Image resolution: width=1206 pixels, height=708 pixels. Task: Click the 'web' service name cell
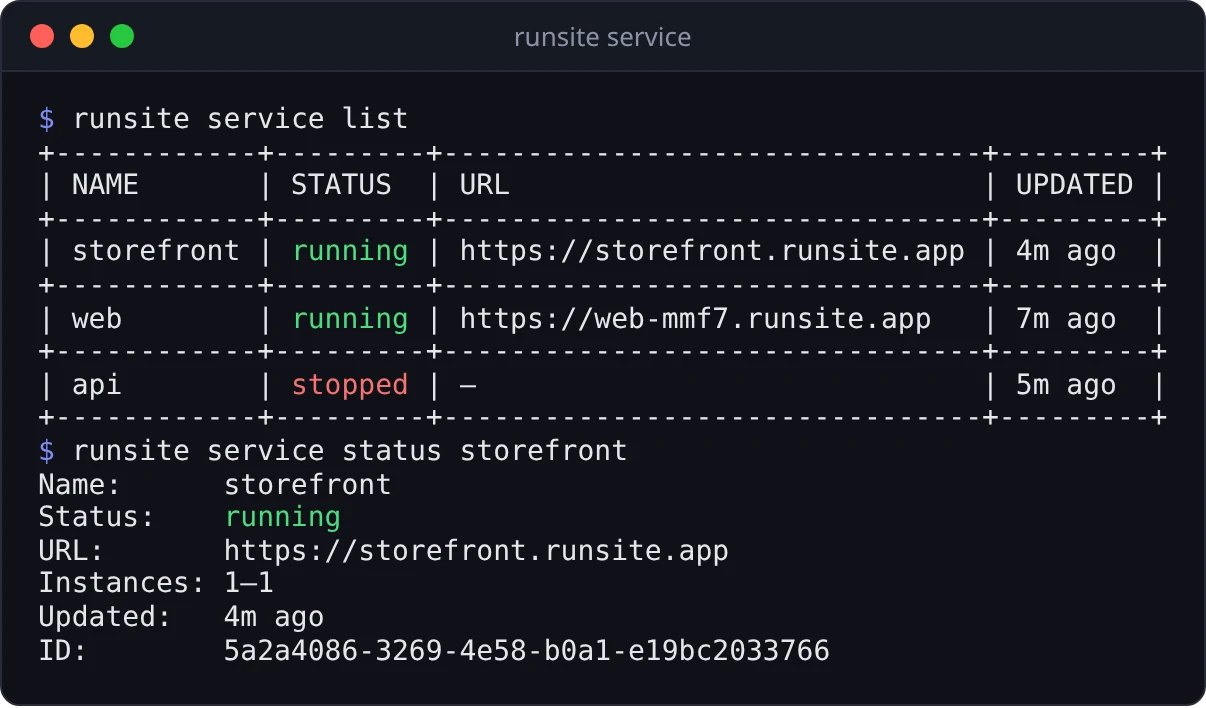[x=97, y=319]
